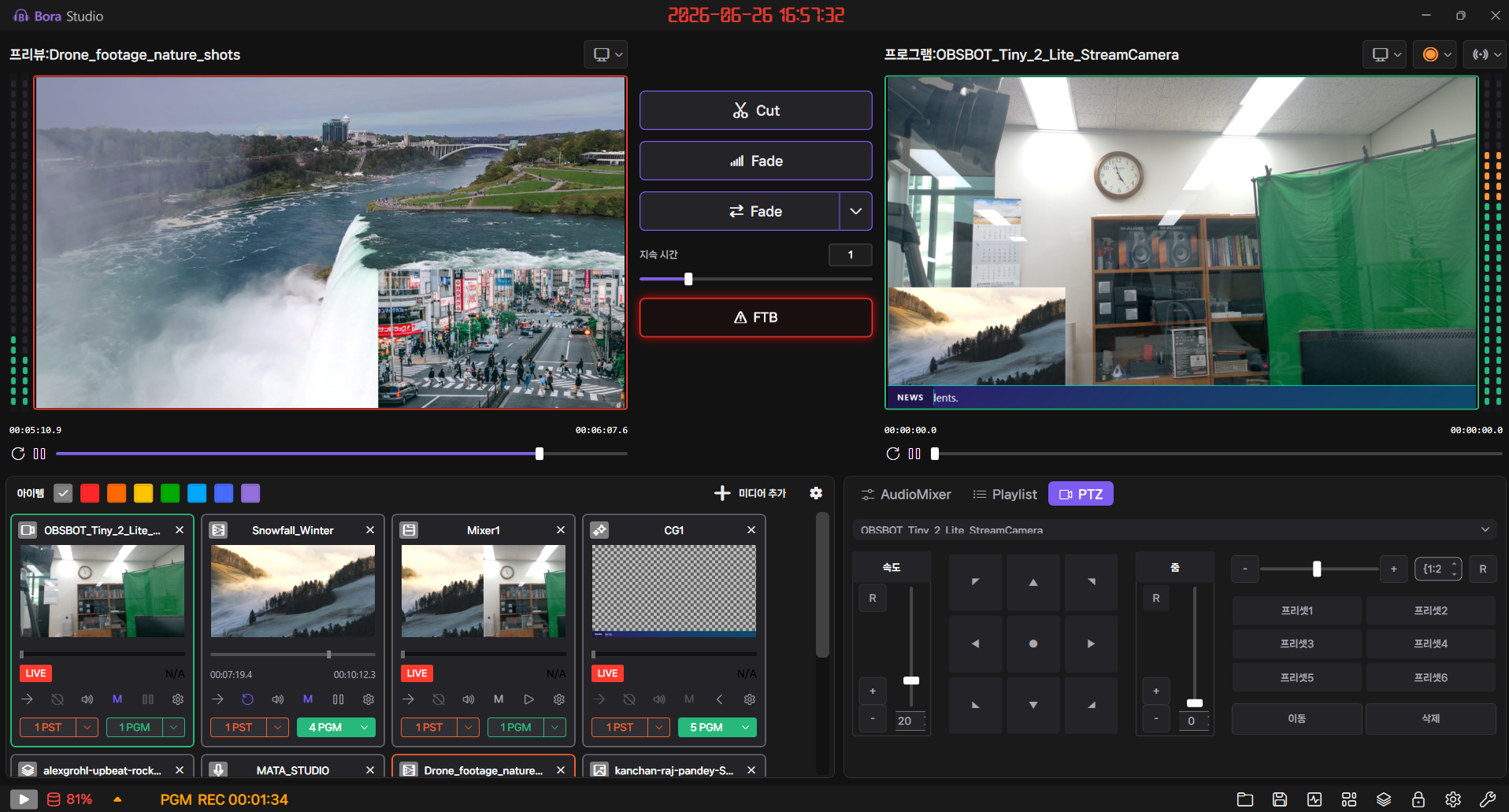
Task: Toggle the program record button
Action: [x=1431, y=54]
